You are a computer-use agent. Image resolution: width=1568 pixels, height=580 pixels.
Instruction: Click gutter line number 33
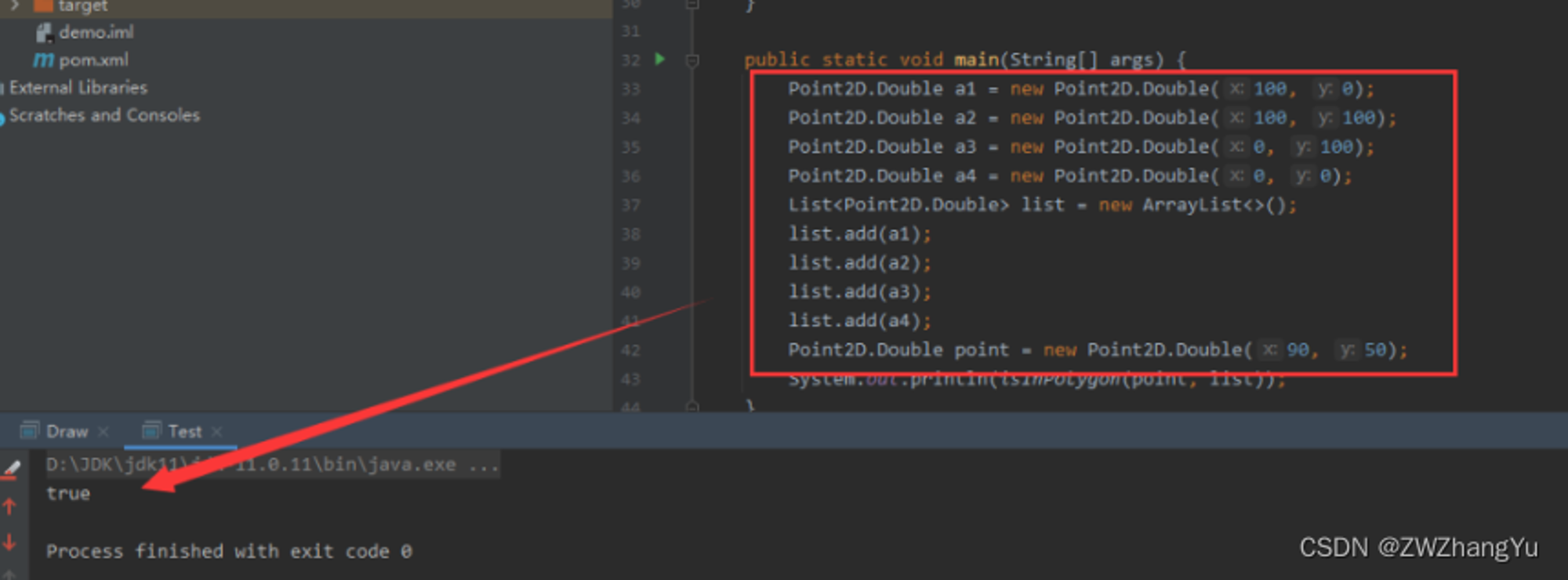pos(631,89)
